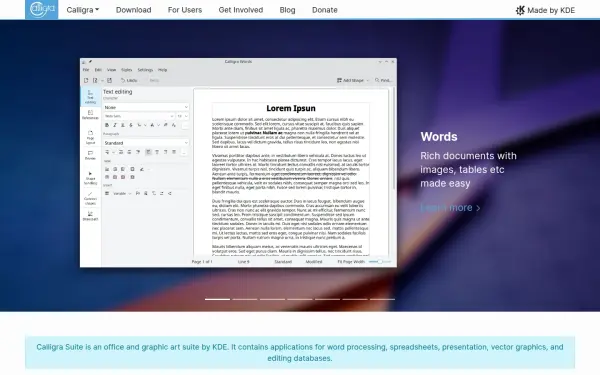Click 'Modified' in the Words status bar

tap(314, 262)
